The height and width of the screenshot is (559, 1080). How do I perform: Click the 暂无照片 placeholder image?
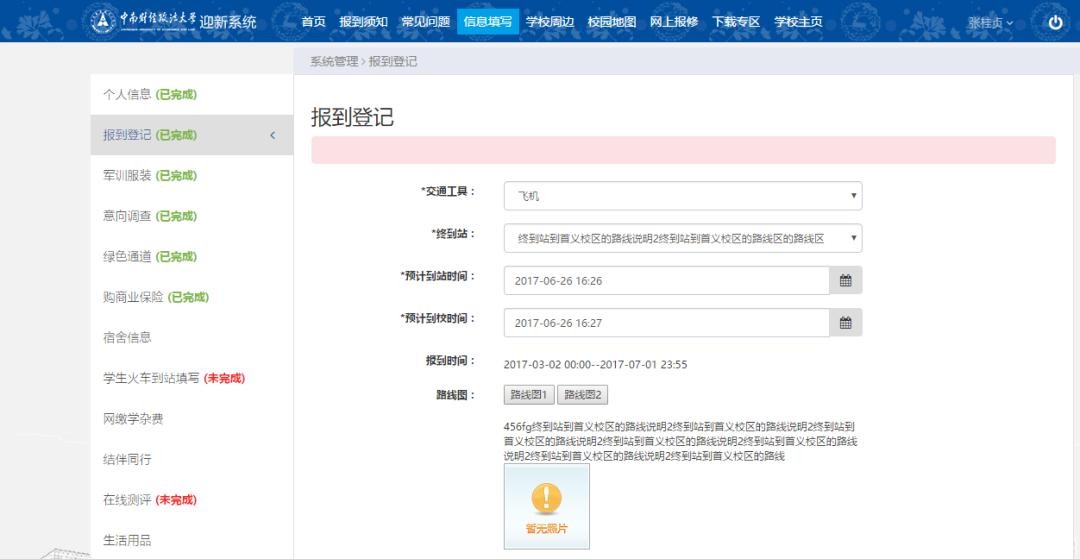tap(546, 506)
